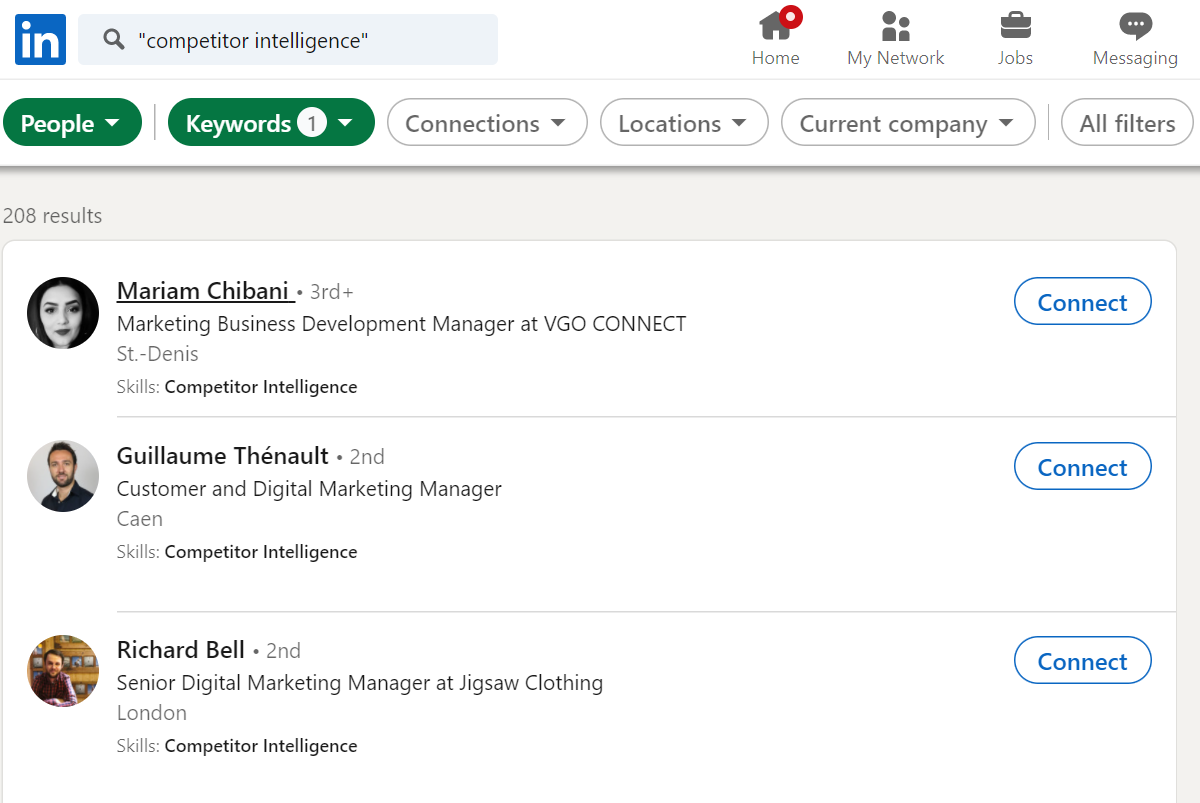The height and width of the screenshot is (803, 1200).
Task: Open the My Network page
Action: point(895,38)
